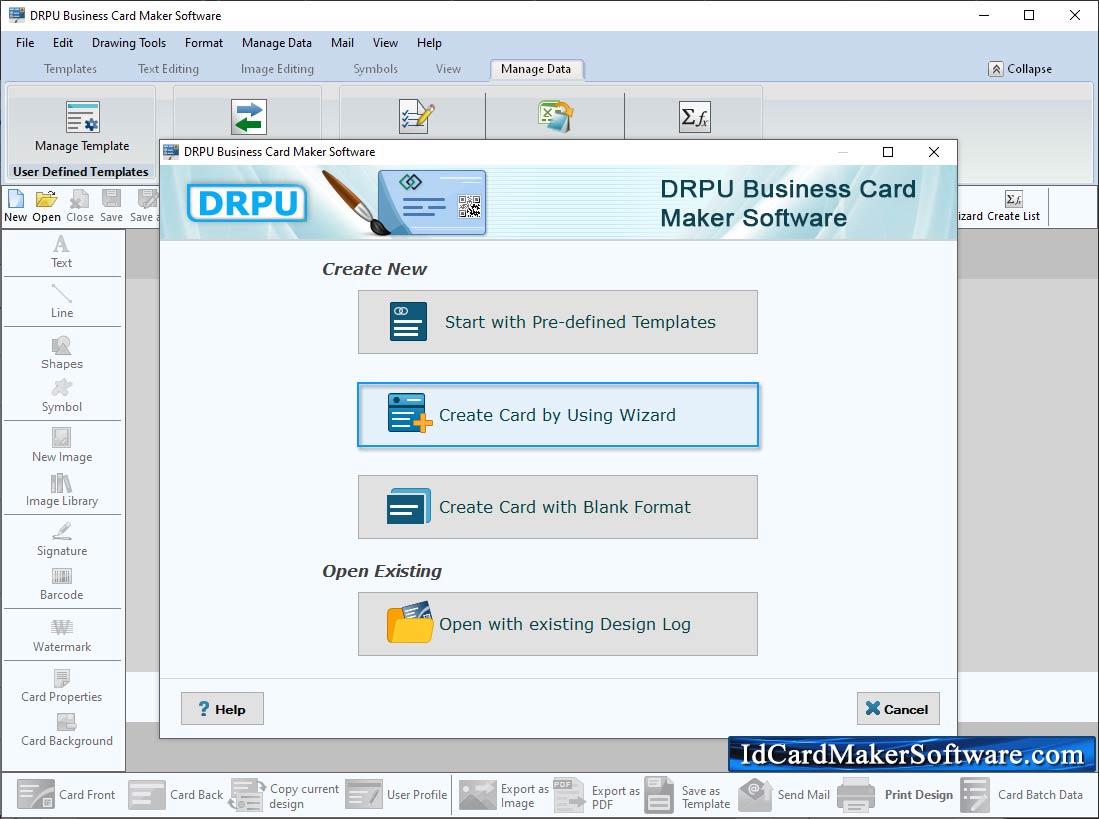
Task: Open User Profile in the bottom bar
Action: click(x=397, y=794)
